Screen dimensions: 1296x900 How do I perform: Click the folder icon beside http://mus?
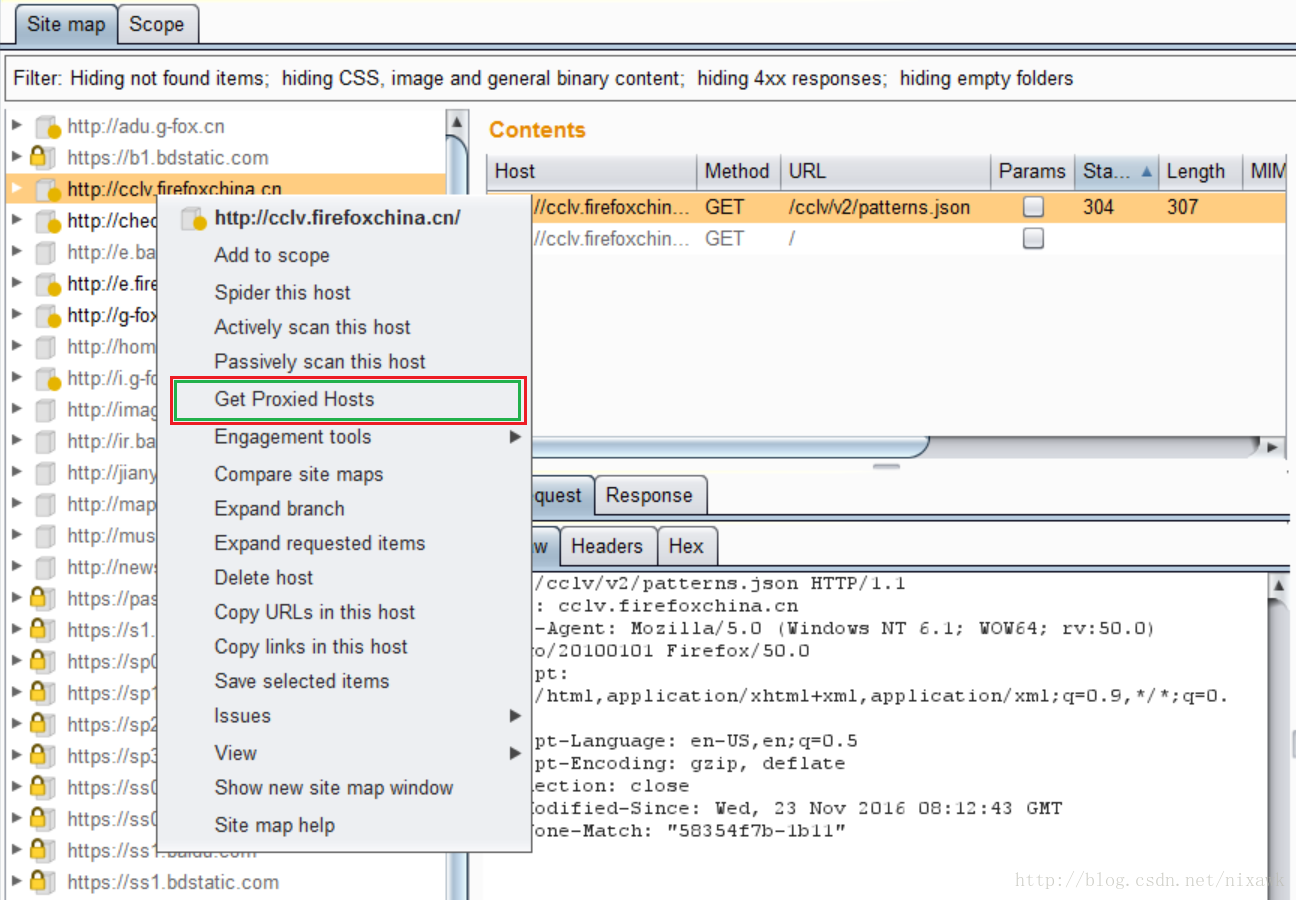pos(45,535)
